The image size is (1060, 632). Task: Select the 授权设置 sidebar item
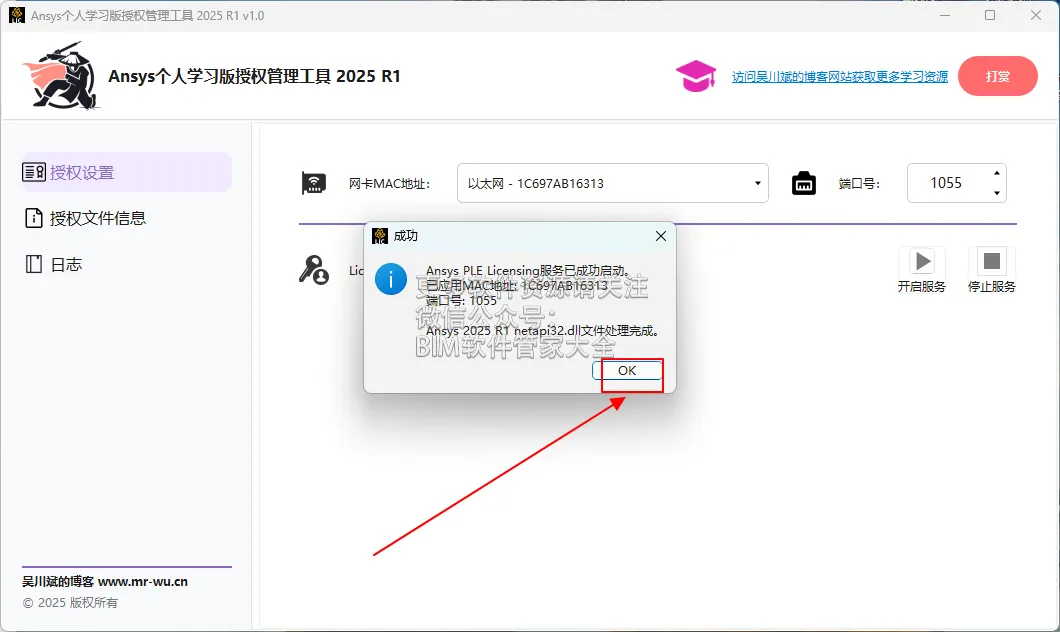click(126, 172)
